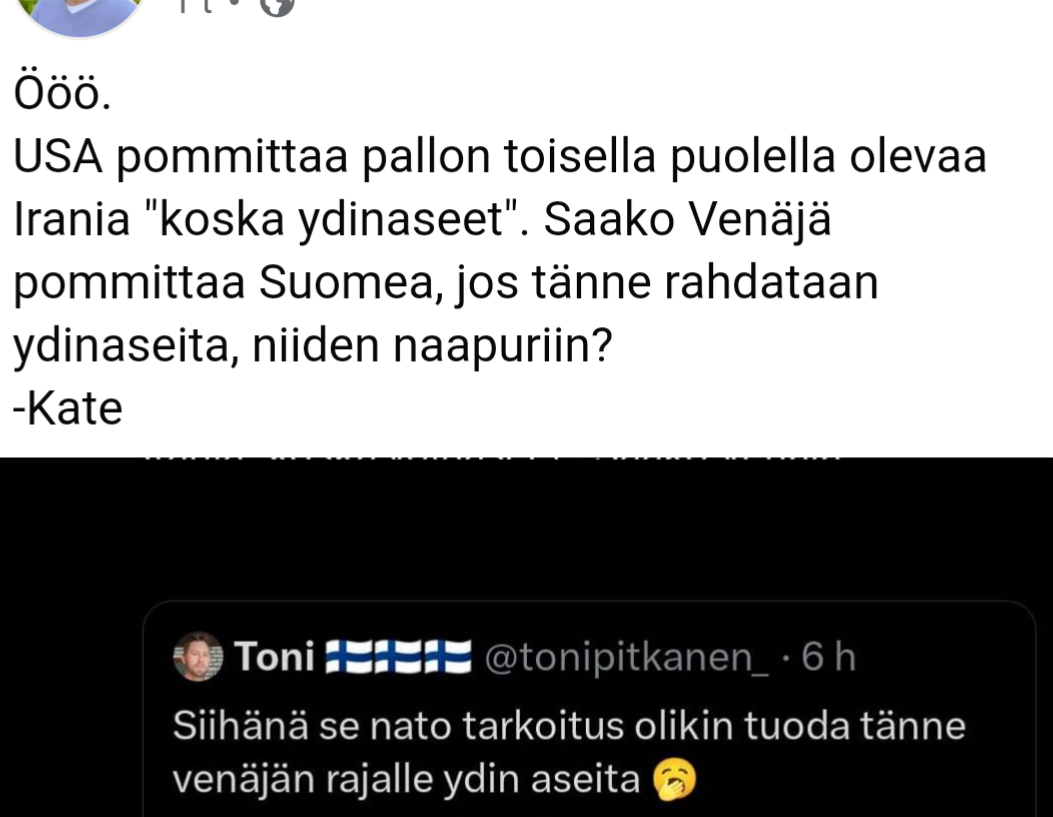Click the "Ööö." opening line
The image size is (1053, 817).
(63, 95)
